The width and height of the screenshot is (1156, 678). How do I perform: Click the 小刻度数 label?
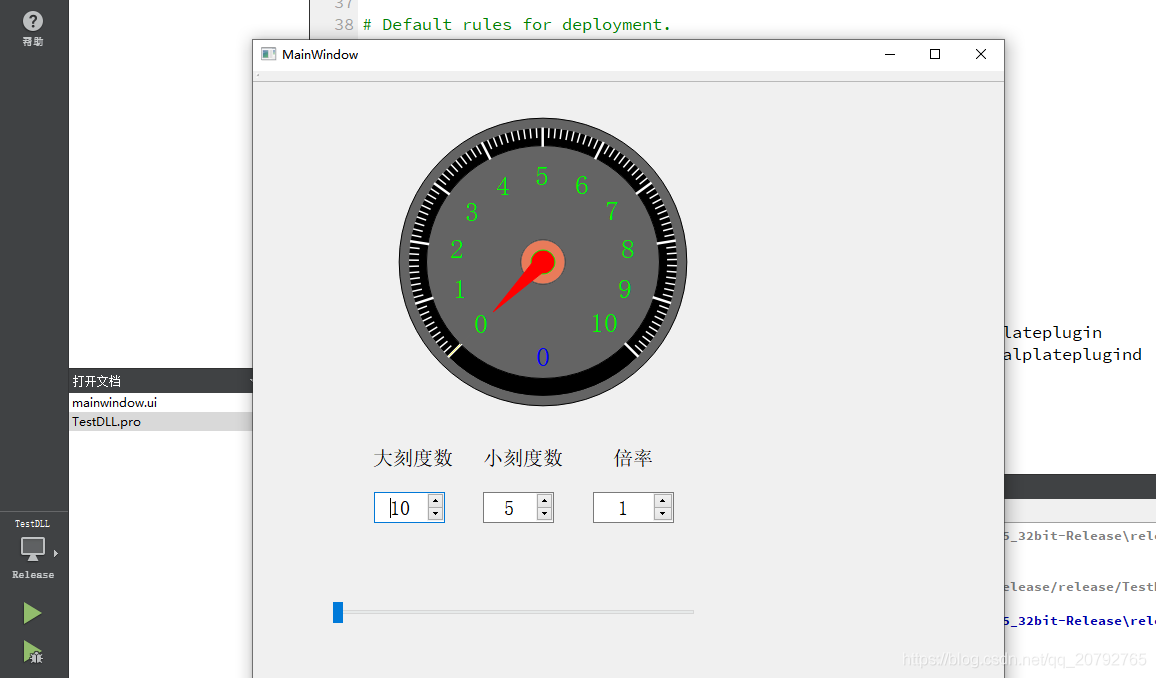[x=523, y=458]
